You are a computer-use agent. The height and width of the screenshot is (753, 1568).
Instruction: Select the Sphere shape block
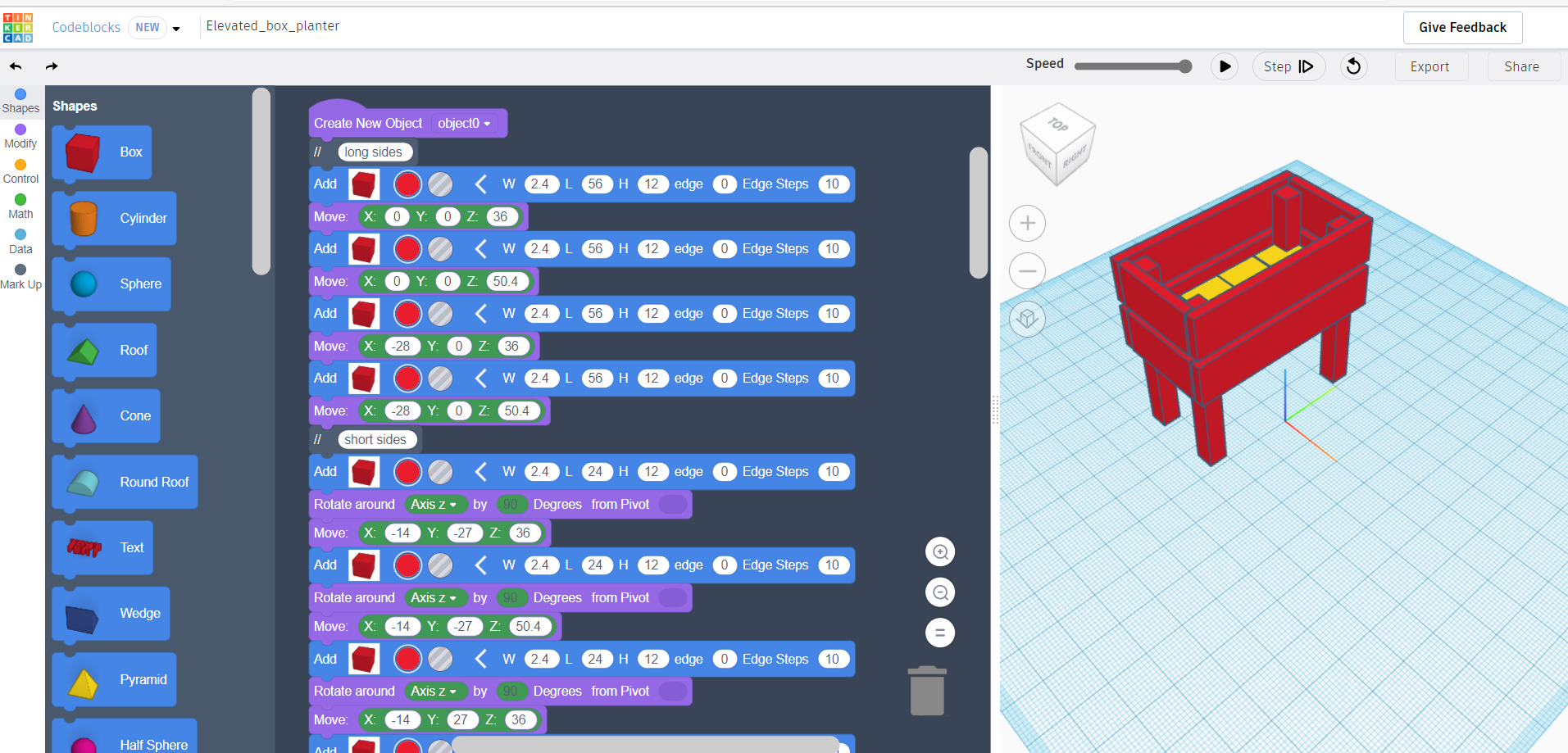111,284
